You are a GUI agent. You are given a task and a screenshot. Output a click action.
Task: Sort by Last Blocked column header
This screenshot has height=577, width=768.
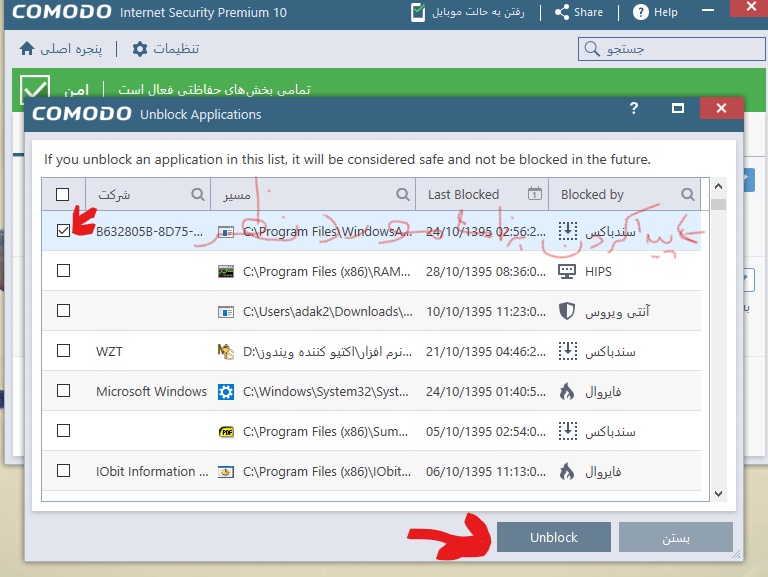coord(482,194)
